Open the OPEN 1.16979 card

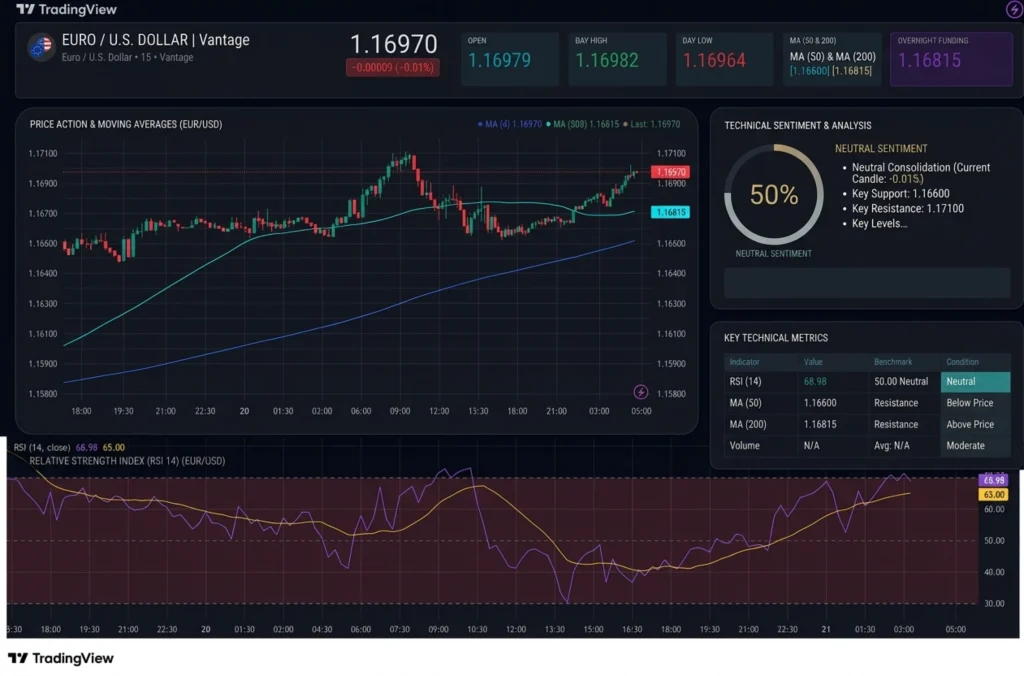click(x=510, y=59)
